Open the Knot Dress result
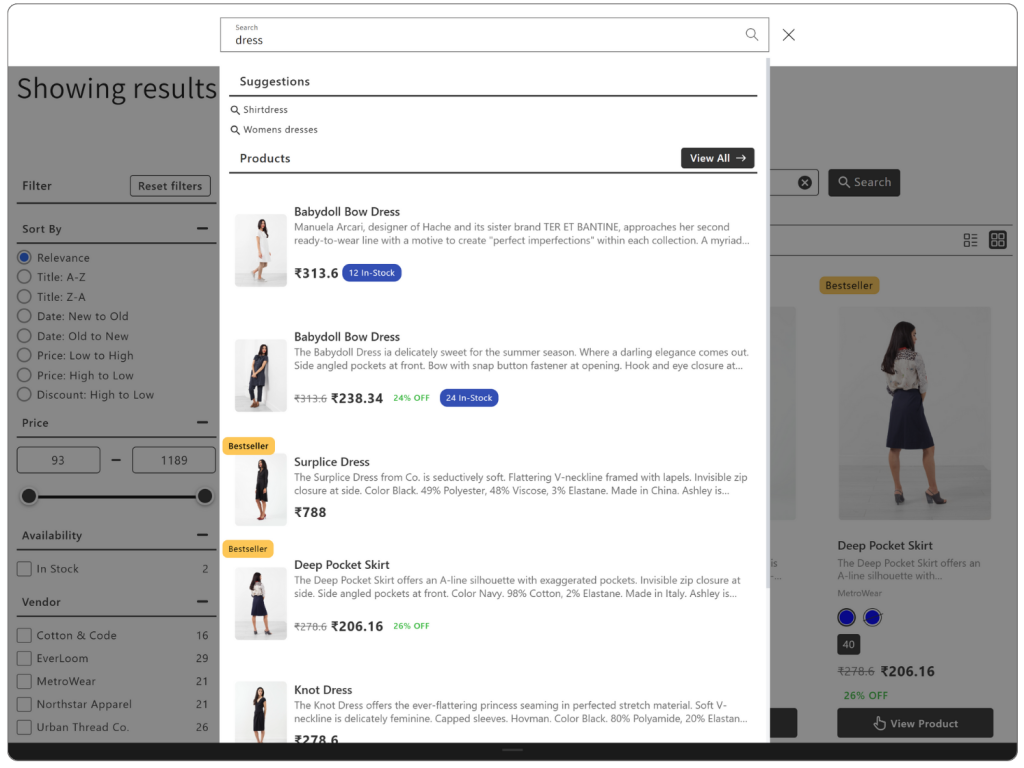Viewport: 1024px width, 768px height. [x=323, y=690]
